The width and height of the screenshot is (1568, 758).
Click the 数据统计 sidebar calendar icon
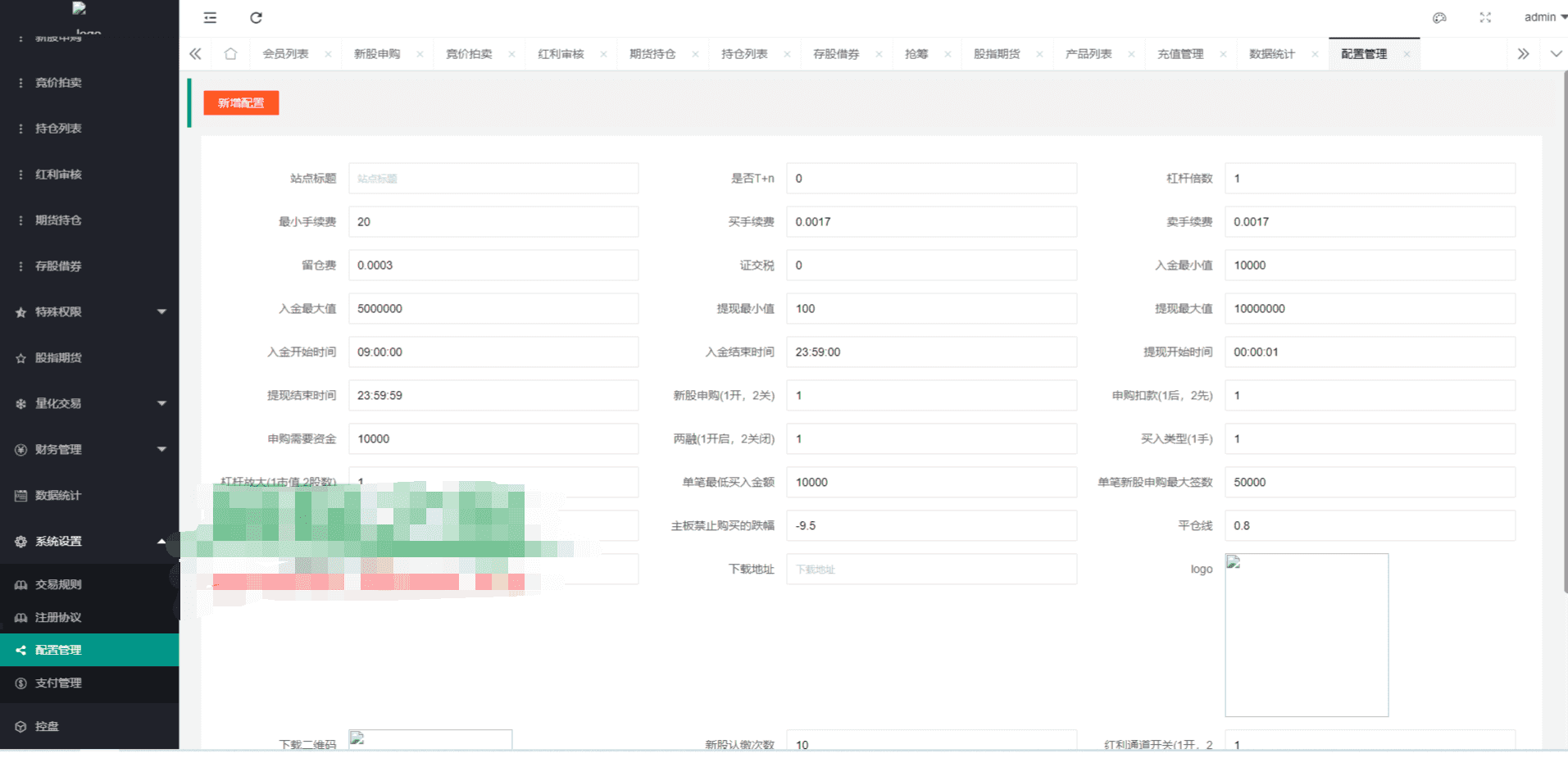pos(20,496)
